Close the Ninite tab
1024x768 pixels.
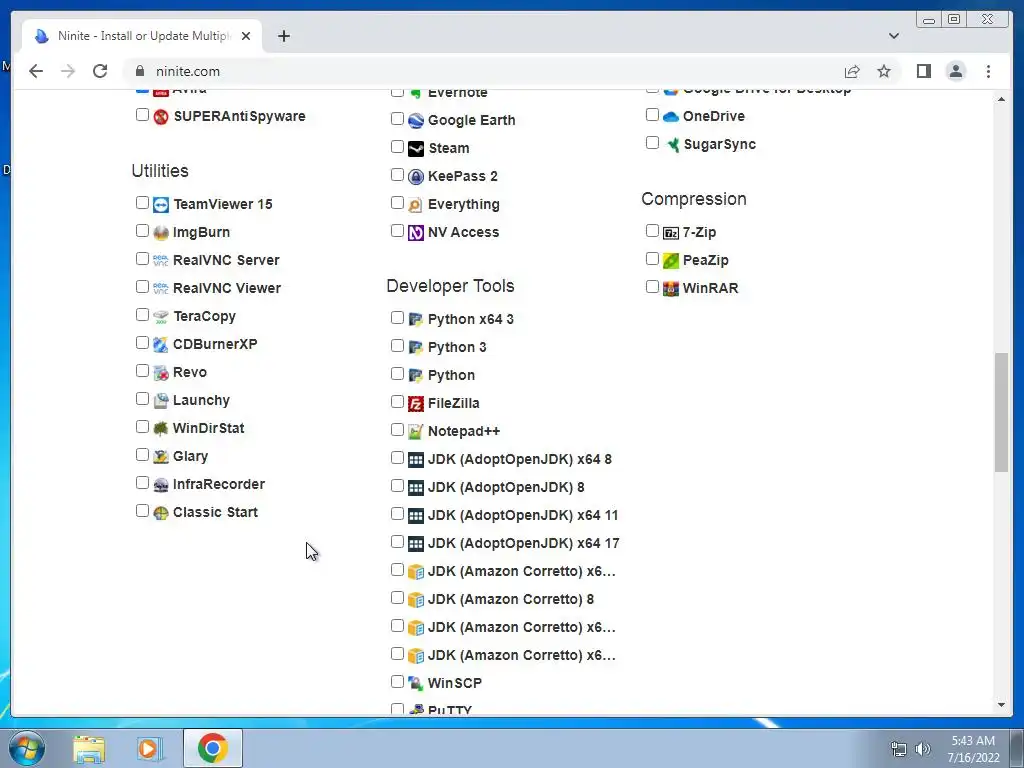(x=246, y=36)
